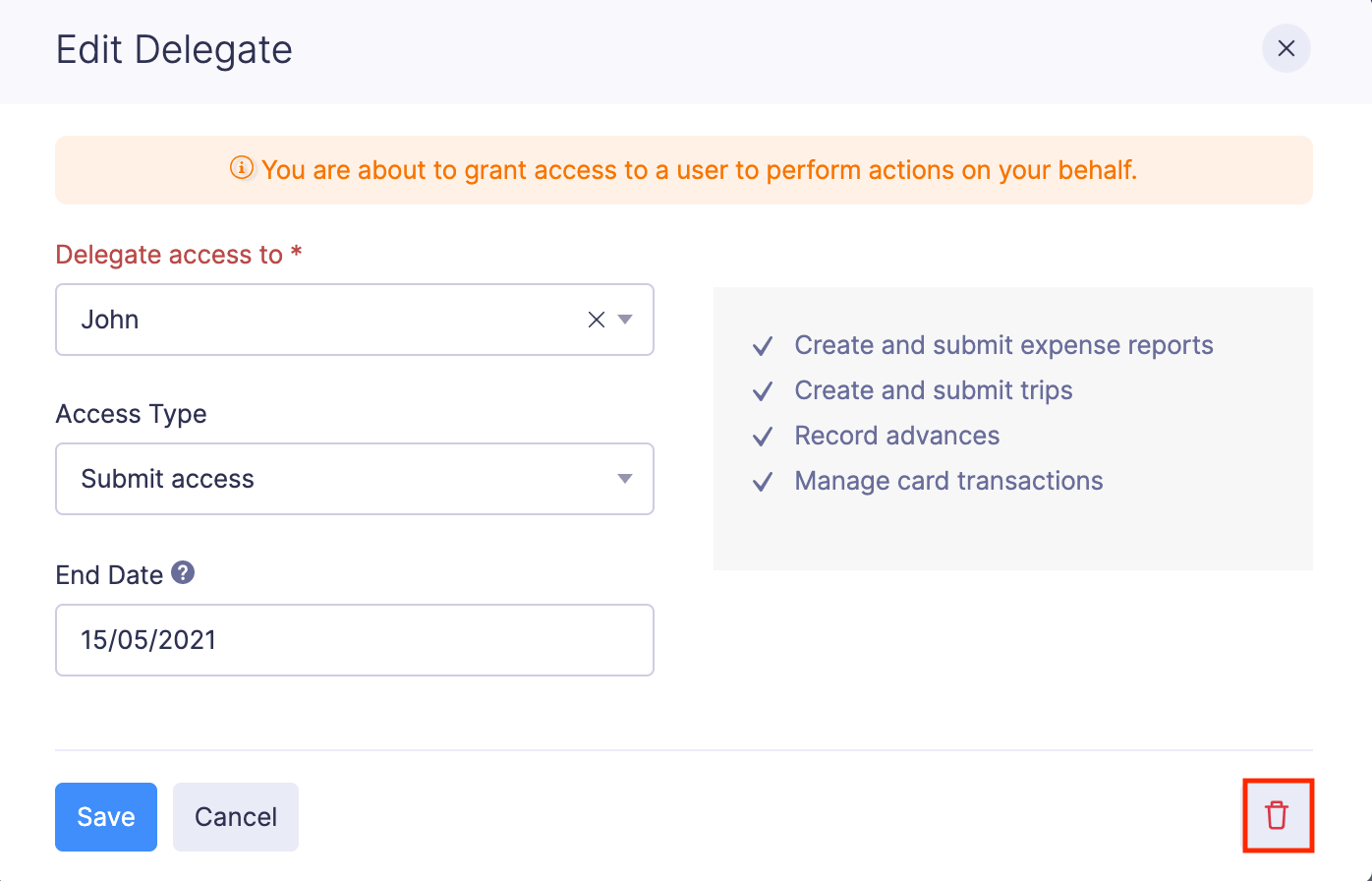Click the red trash delete icon
Screen dimensions: 1372x881
tap(1277, 815)
